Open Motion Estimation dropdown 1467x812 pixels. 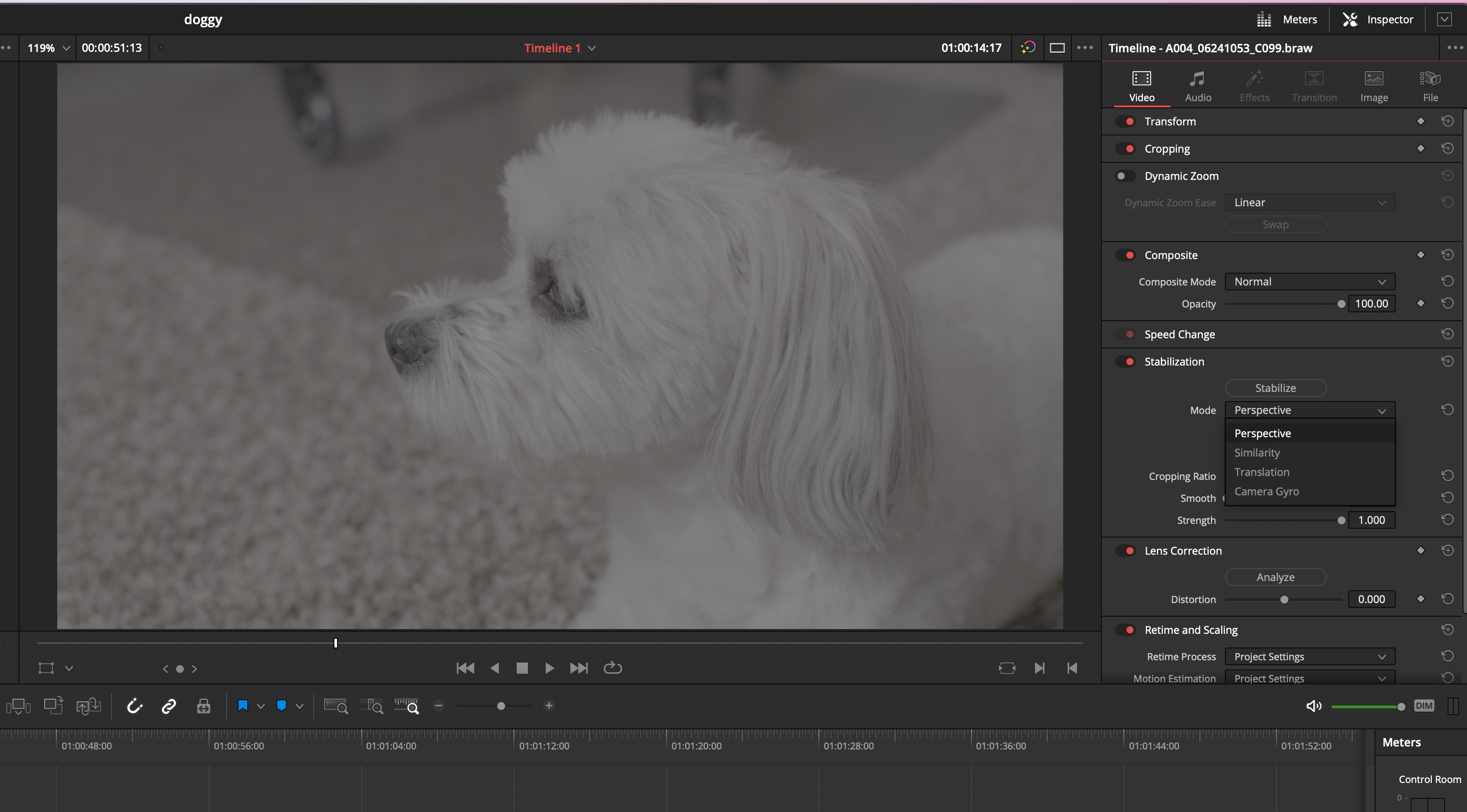tap(1310, 677)
